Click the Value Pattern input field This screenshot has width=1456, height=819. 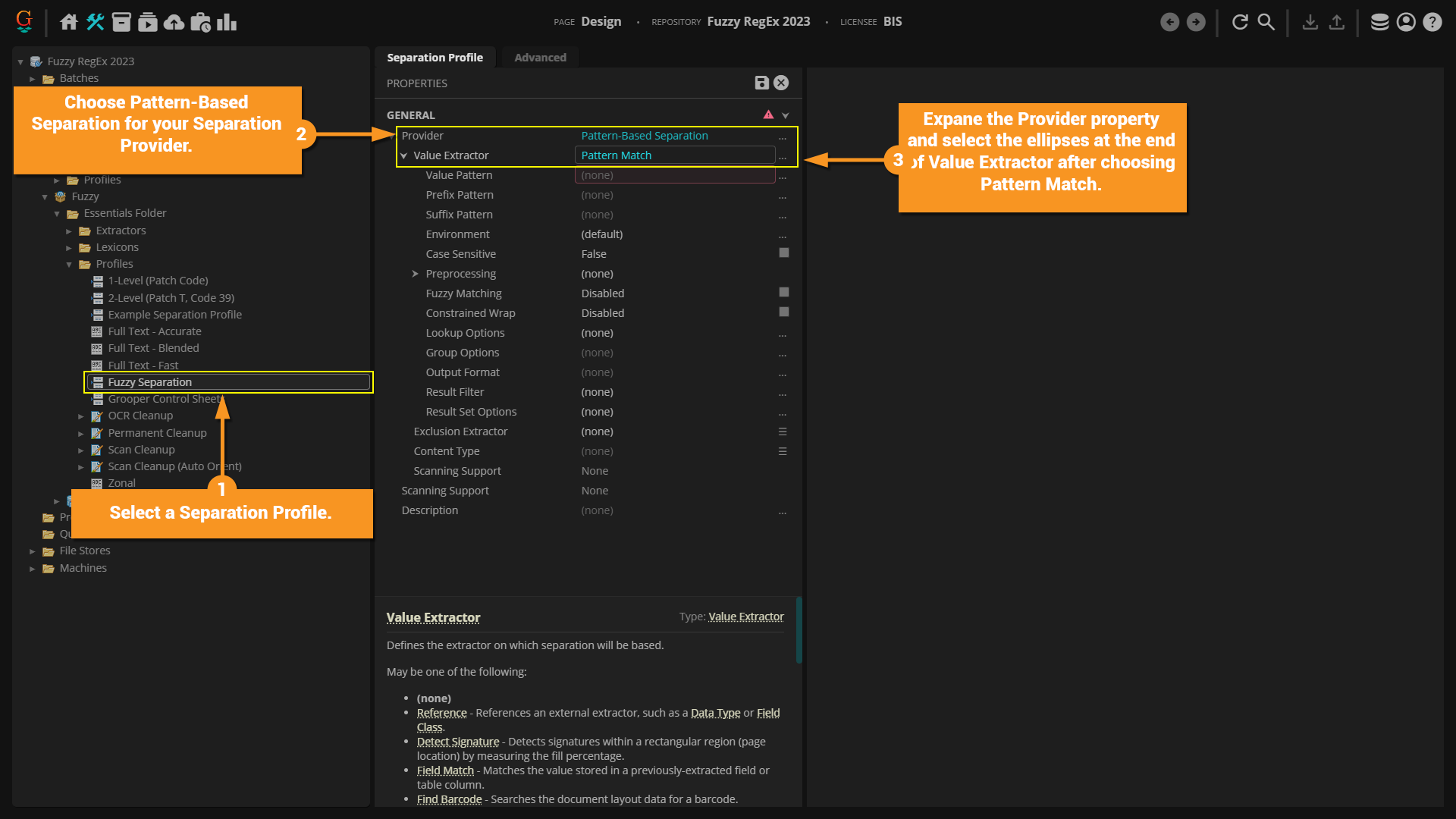coord(674,175)
